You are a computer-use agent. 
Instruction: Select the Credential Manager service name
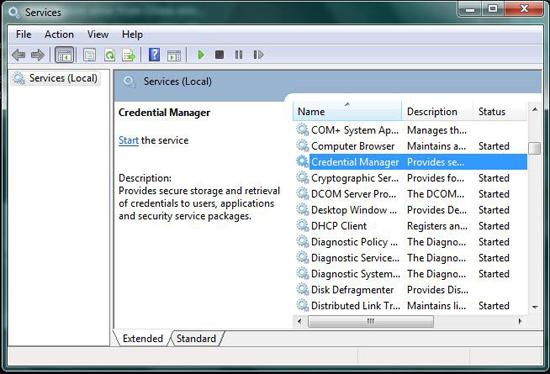tap(355, 162)
